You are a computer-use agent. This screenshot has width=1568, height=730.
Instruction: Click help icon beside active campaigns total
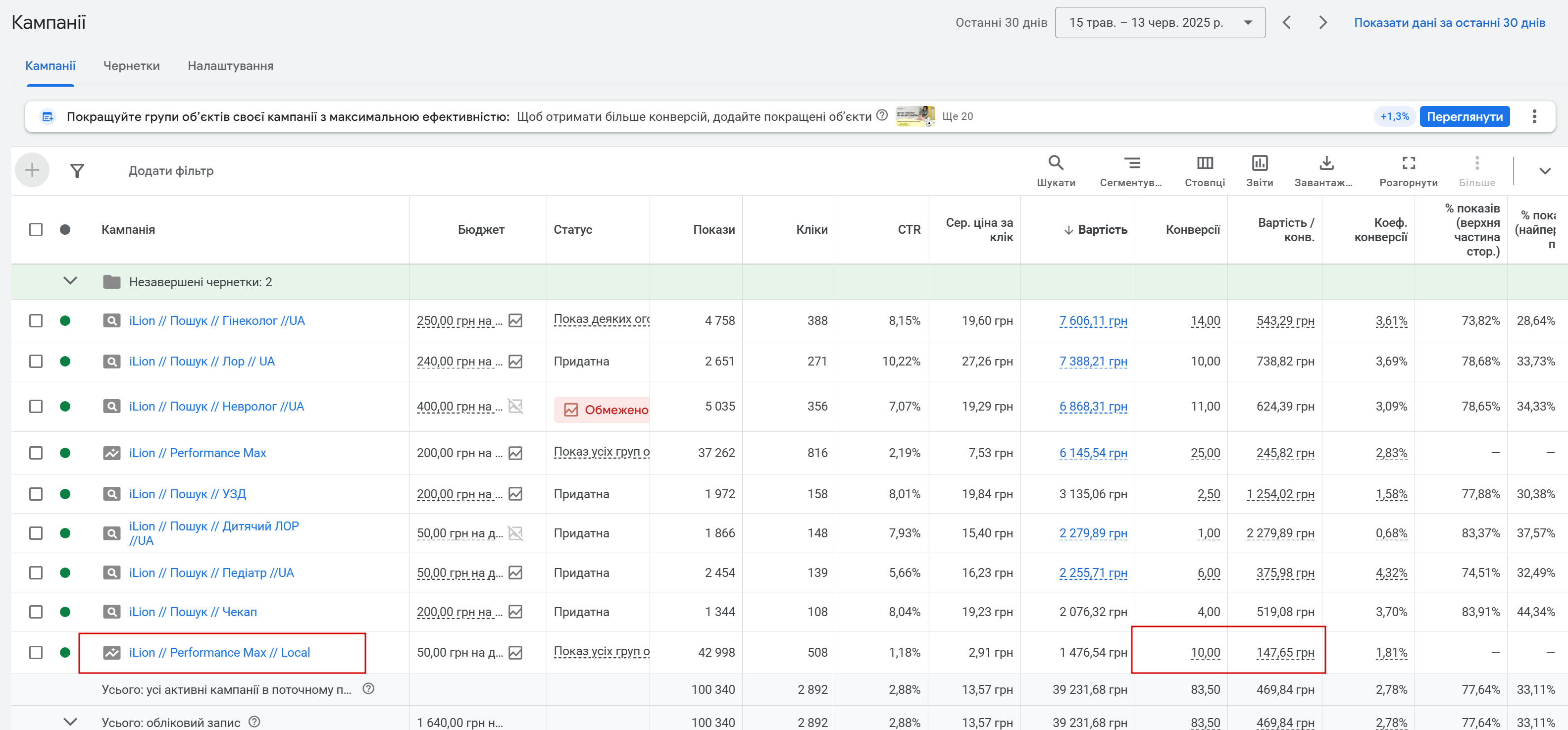[368, 688]
